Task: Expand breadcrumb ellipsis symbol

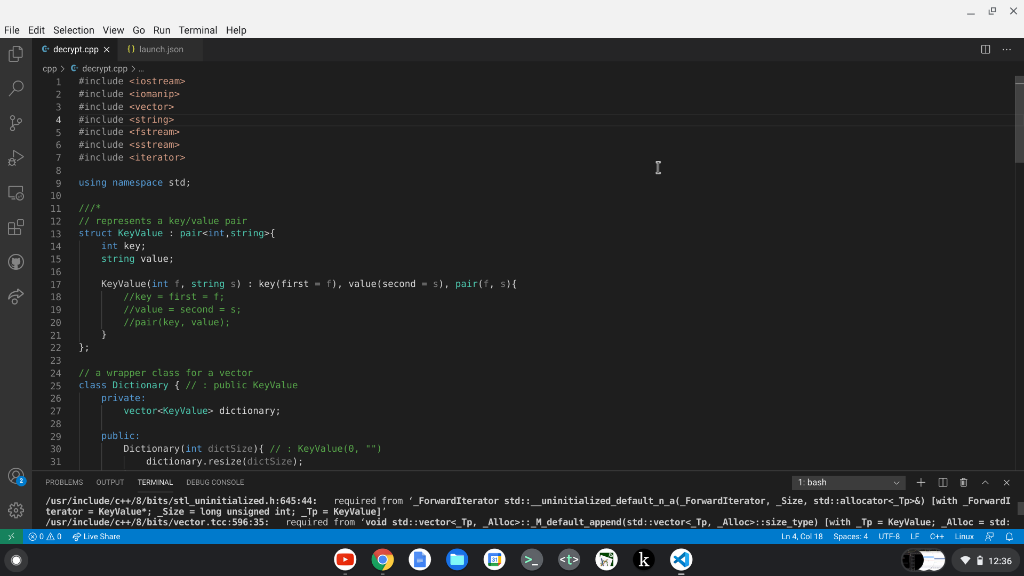Action: pos(141,69)
